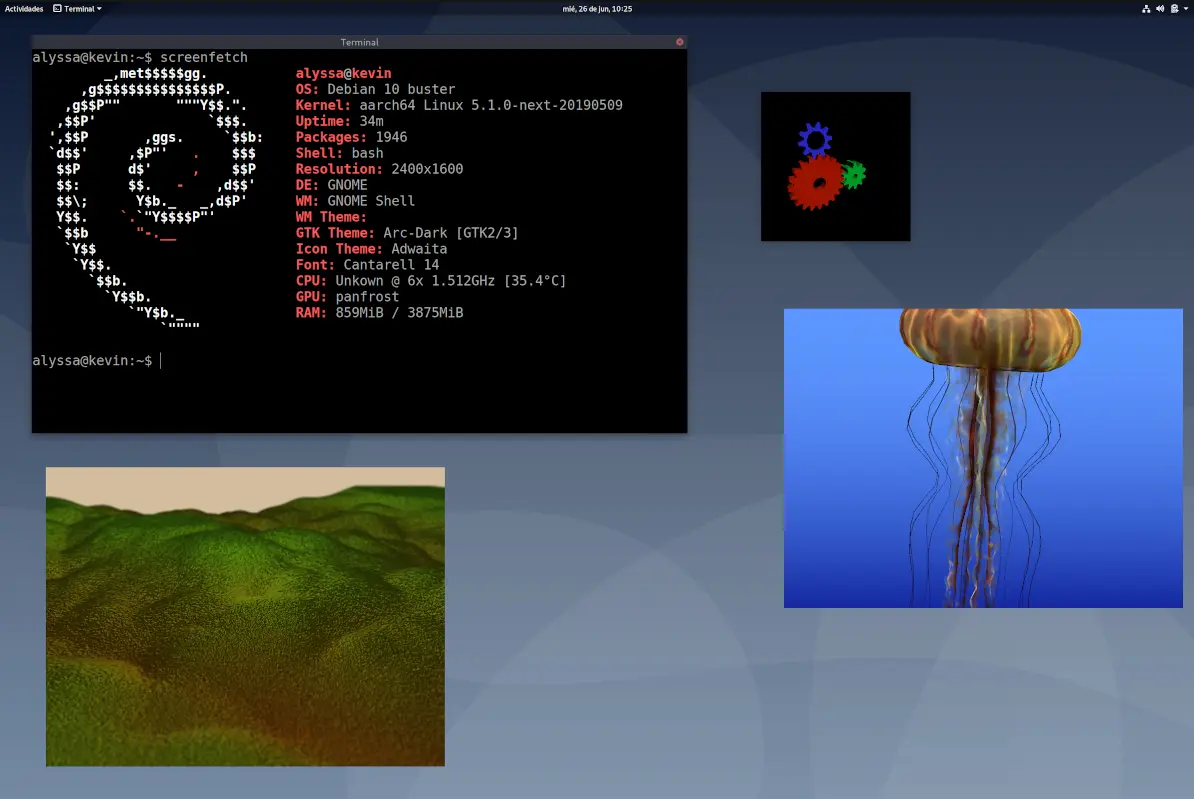Click the battery icon in the system tray

point(1174,8)
